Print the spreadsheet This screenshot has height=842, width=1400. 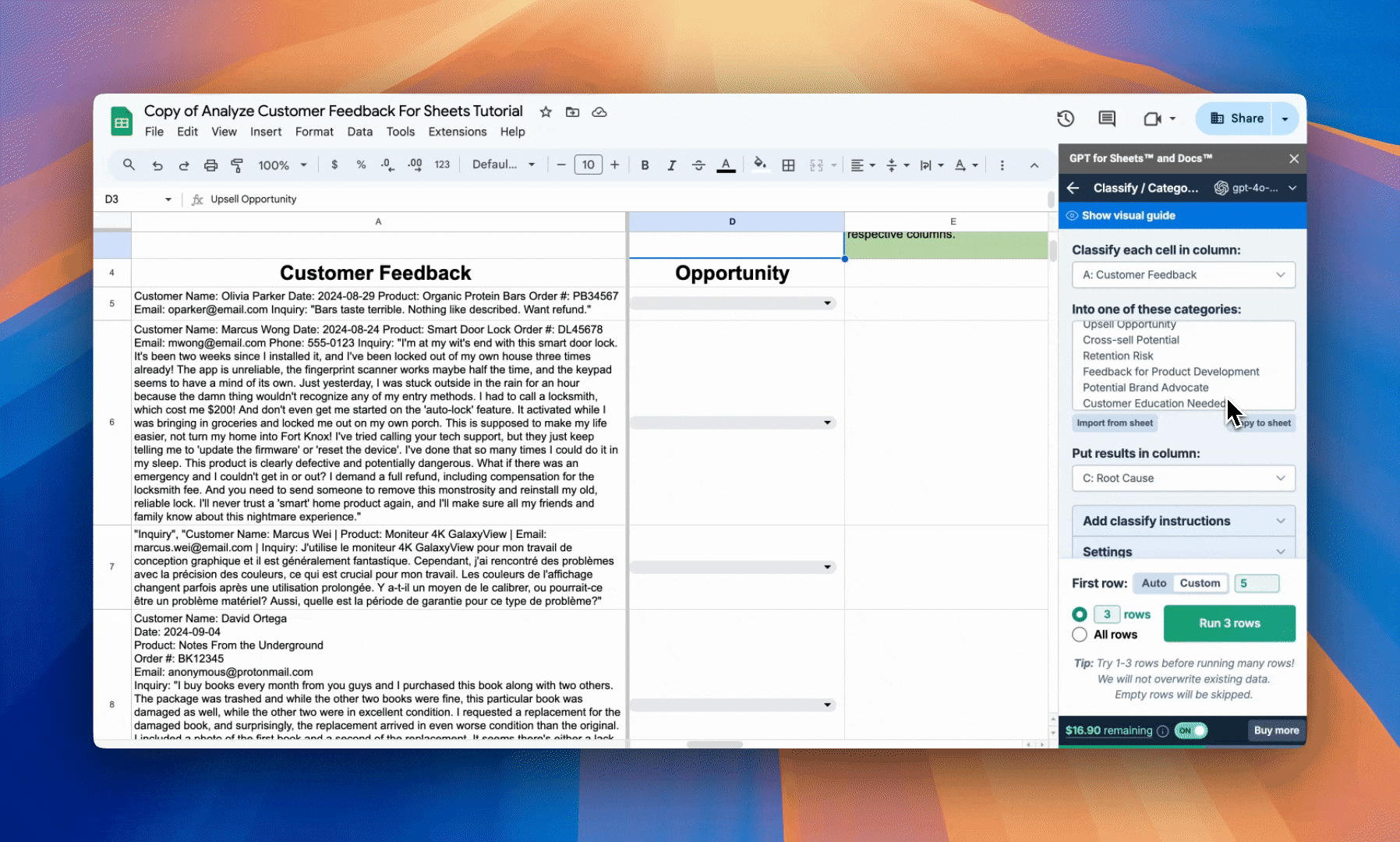click(210, 165)
